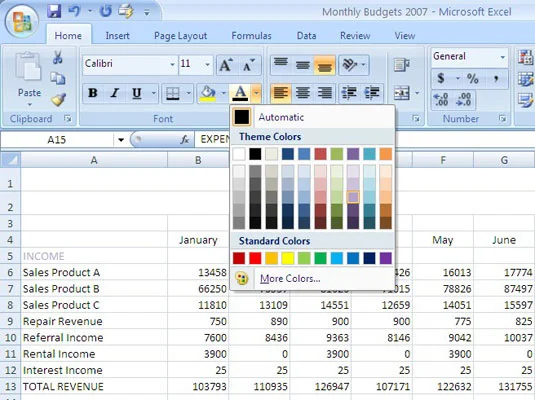The image size is (535, 400).
Task: Expand the General number format dropdown
Action: pos(502,57)
